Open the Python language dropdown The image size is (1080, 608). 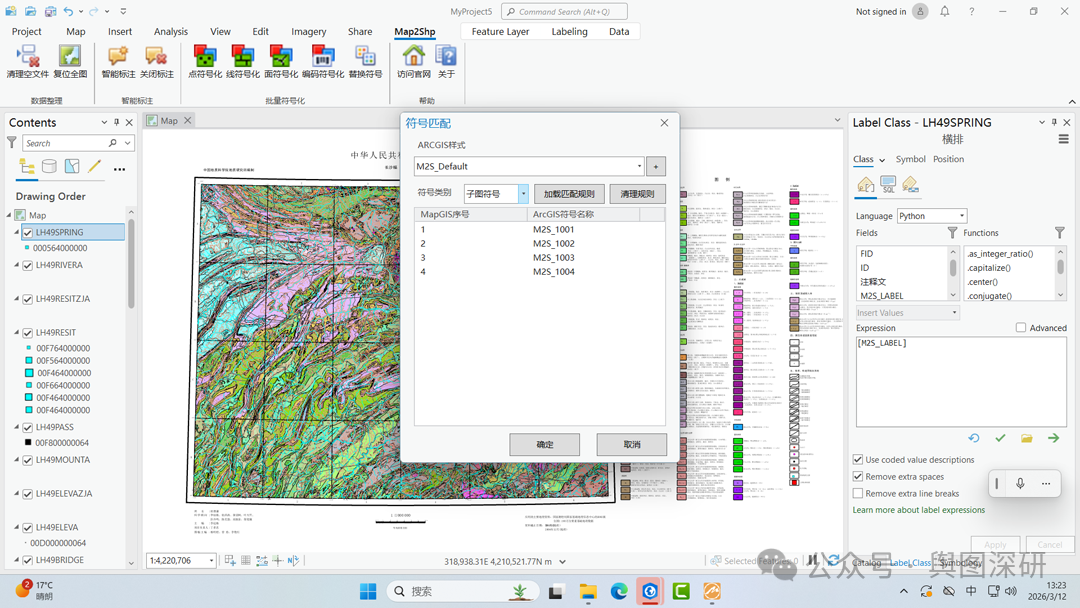pos(932,216)
